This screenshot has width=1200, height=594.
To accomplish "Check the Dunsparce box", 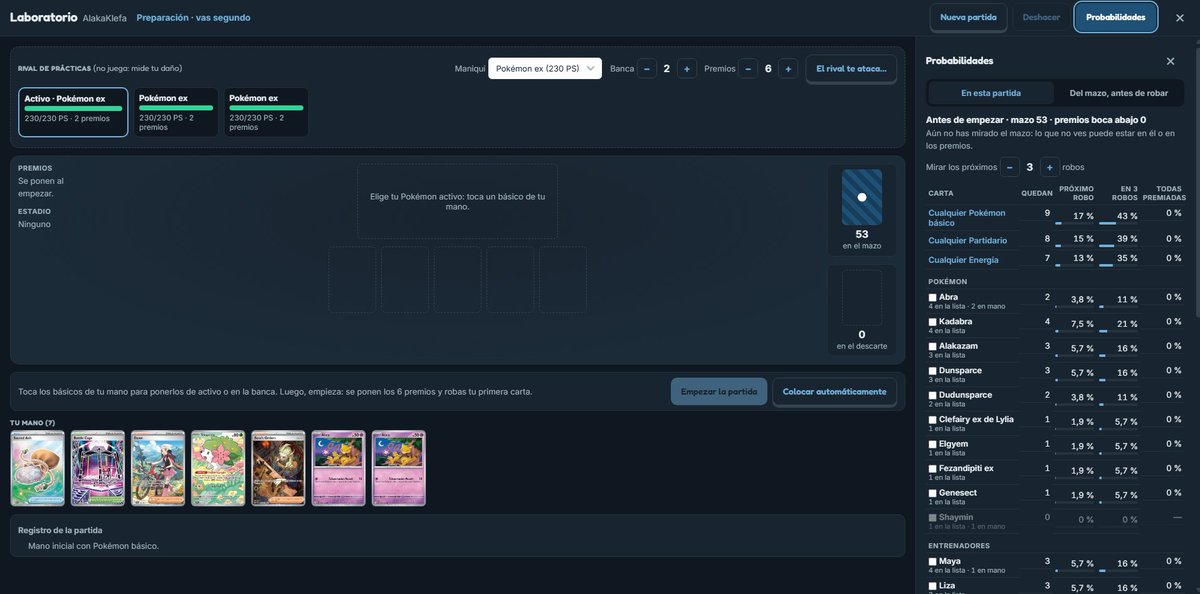I will click(x=933, y=371).
